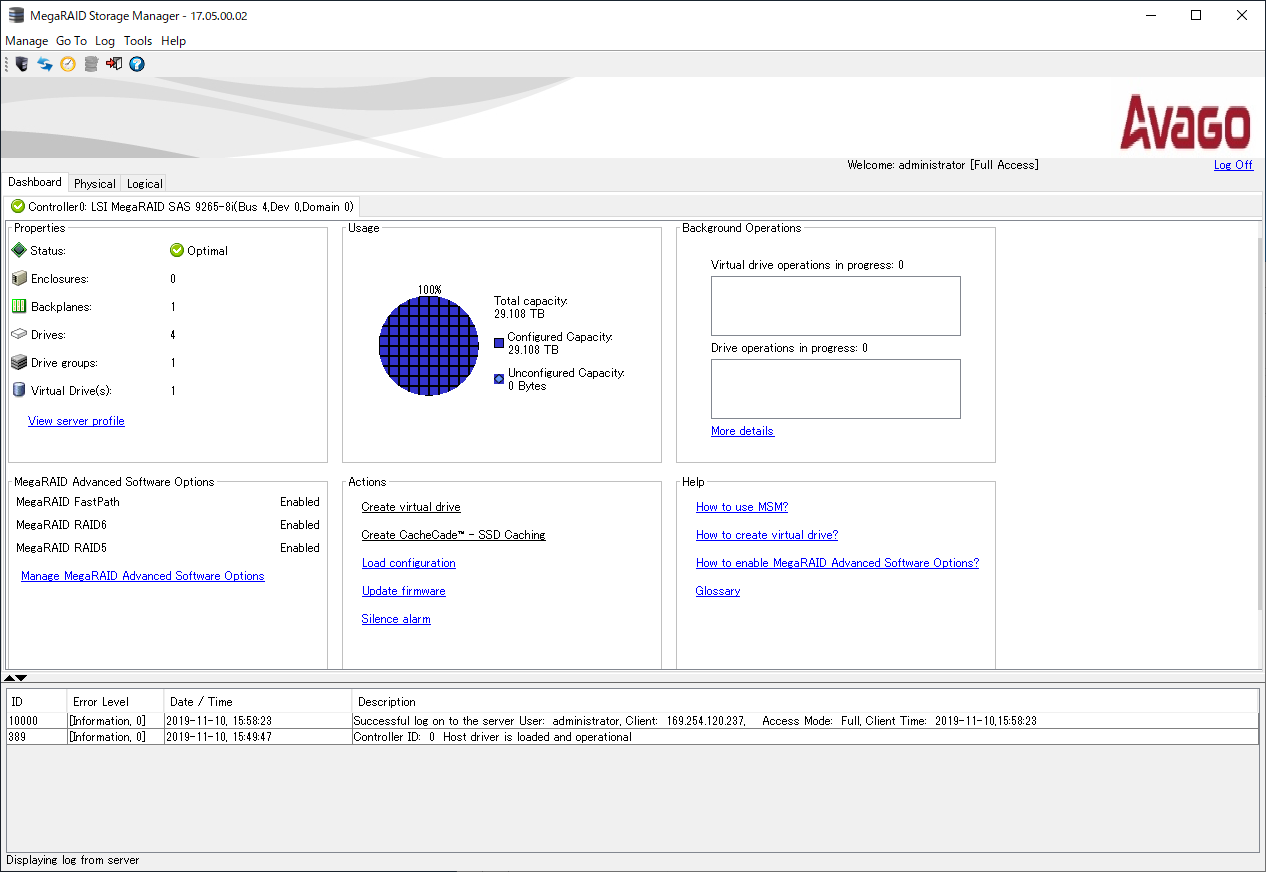Click the Drives icon in Properties
This screenshot has width=1266, height=872.
pos(19,335)
